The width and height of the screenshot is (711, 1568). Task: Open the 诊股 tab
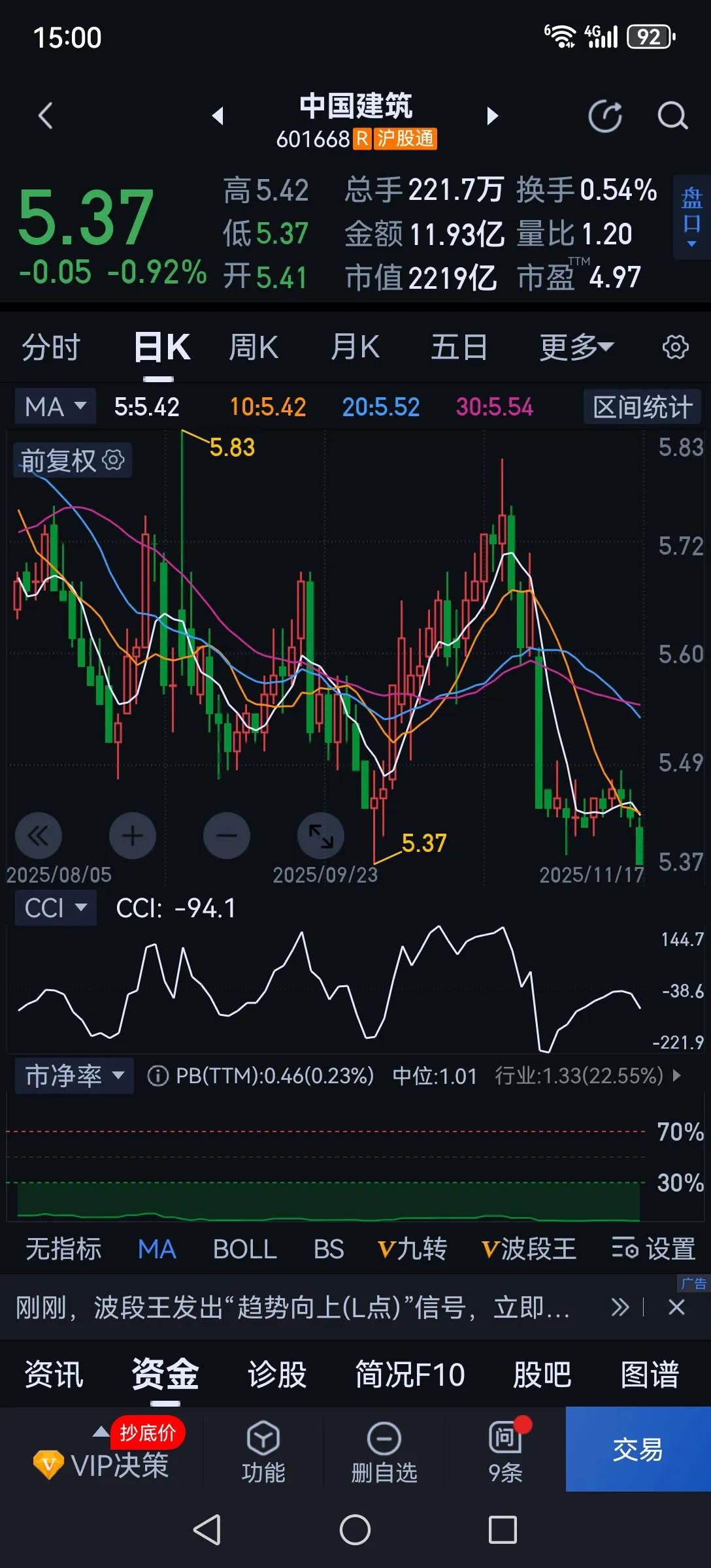pyautogui.click(x=277, y=1375)
